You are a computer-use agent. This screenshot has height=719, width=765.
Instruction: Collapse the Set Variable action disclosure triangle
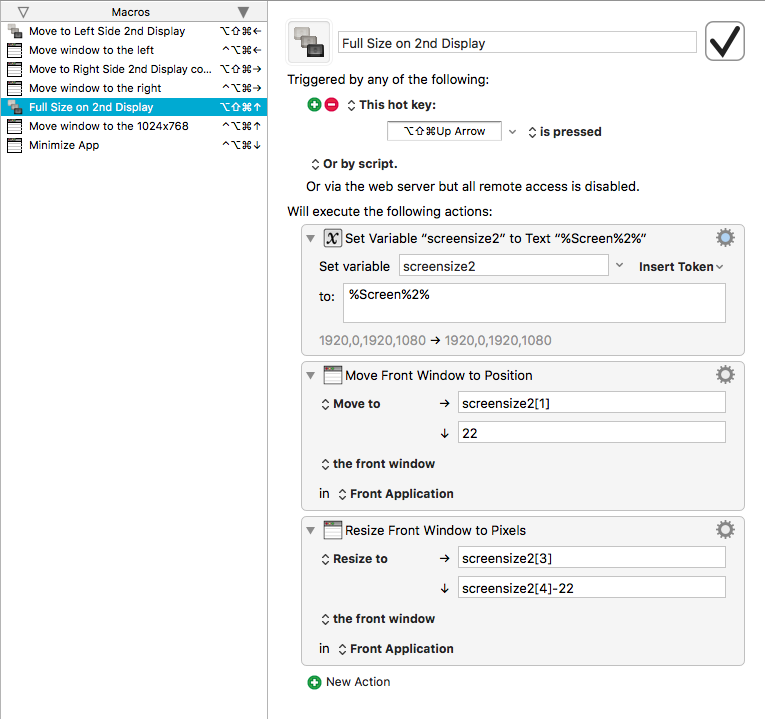coord(311,239)
